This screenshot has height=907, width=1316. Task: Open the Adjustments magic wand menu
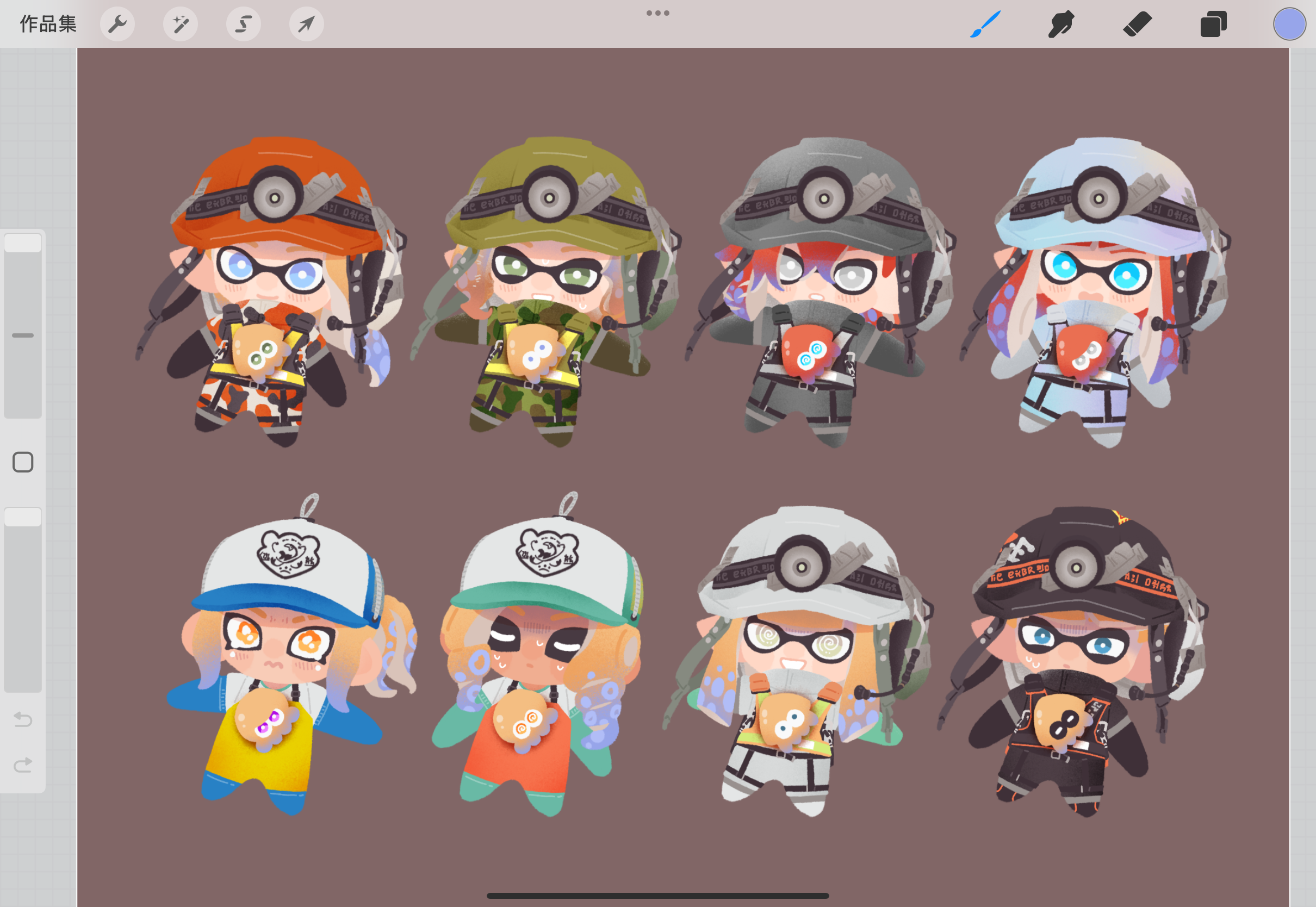pyautogui.click(x=181, y=24)
